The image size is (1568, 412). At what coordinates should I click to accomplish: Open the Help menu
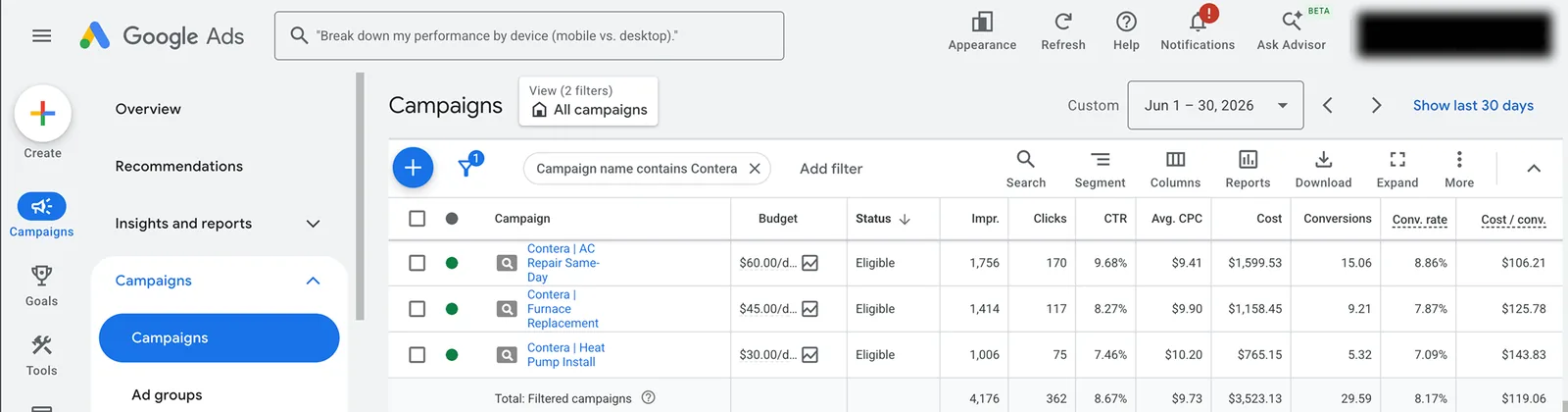coord(1126,31)
